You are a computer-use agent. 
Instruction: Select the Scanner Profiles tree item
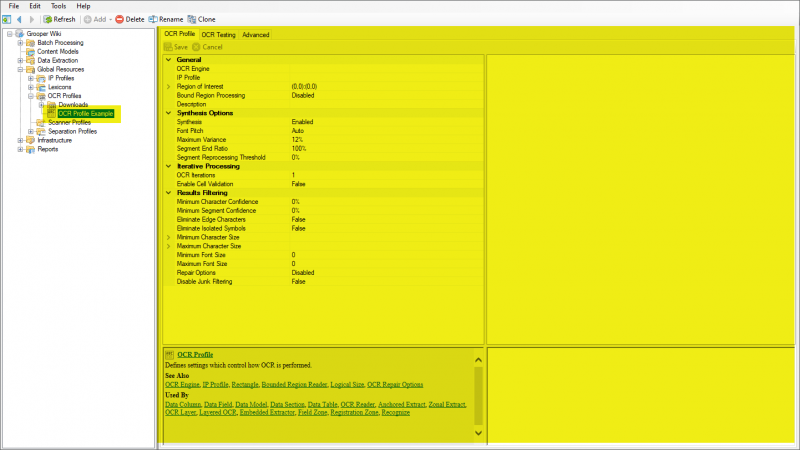[x=69, y=122]
